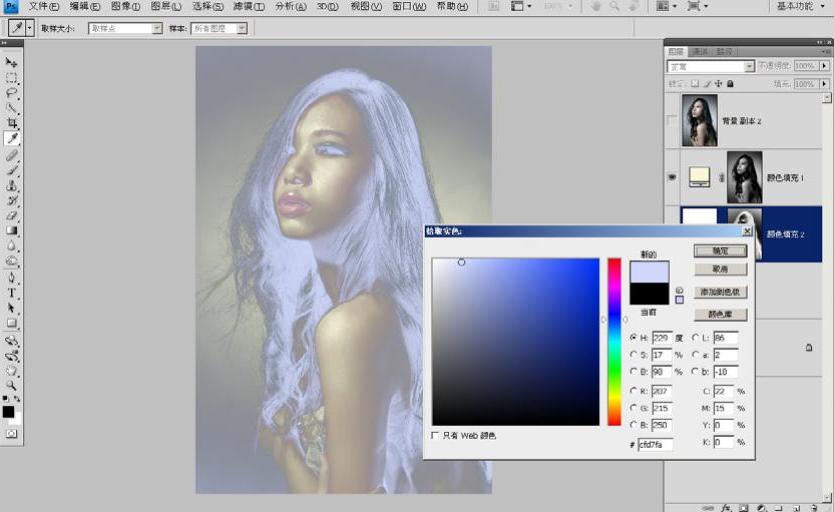This screenshot has width=834, height=512.
Task: Hide the 颜色填充 1 layer via eye icon
Action: [x=672, y=177]
